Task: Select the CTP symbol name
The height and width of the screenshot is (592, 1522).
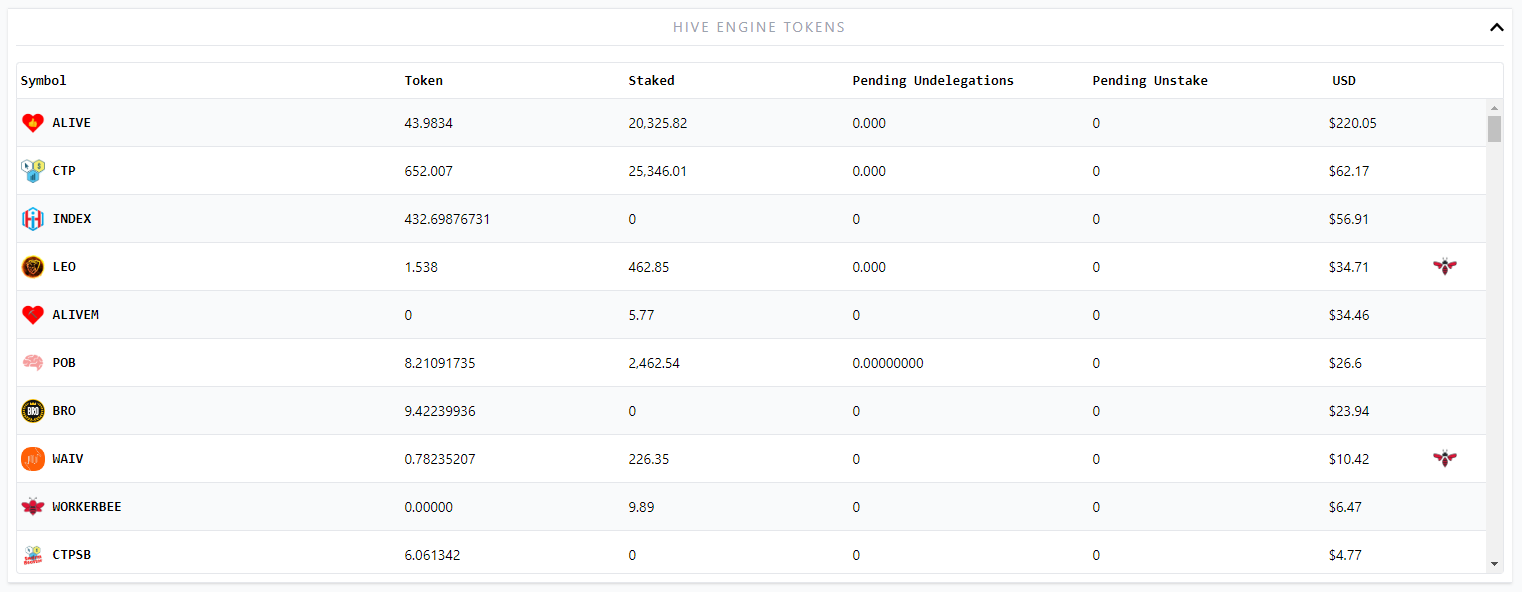Action: [x=64, y=171]
